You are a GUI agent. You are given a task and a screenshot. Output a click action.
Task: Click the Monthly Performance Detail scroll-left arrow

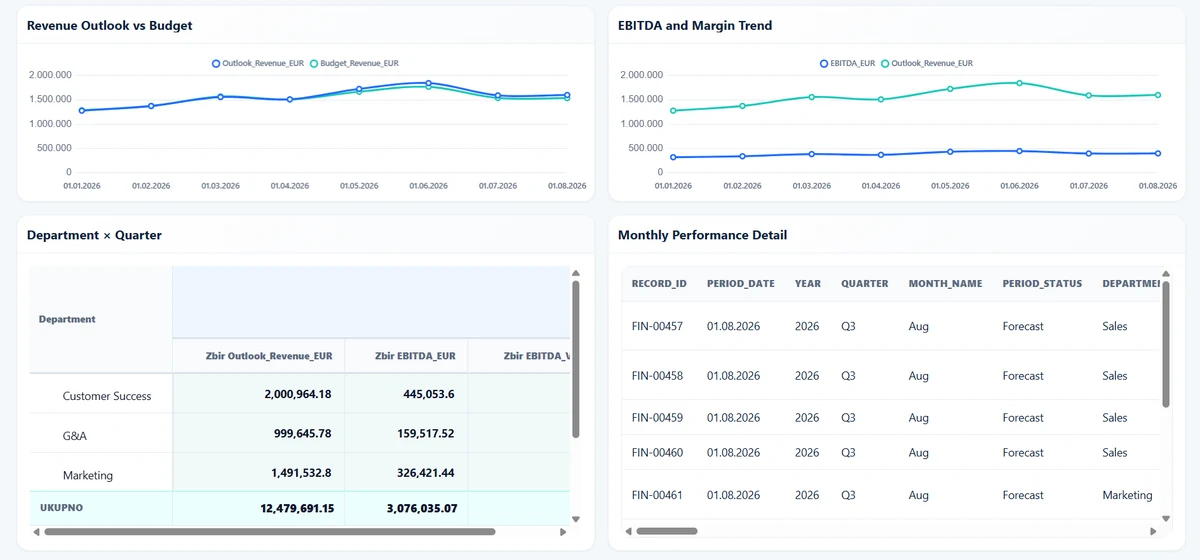click(x=627, y=532)
